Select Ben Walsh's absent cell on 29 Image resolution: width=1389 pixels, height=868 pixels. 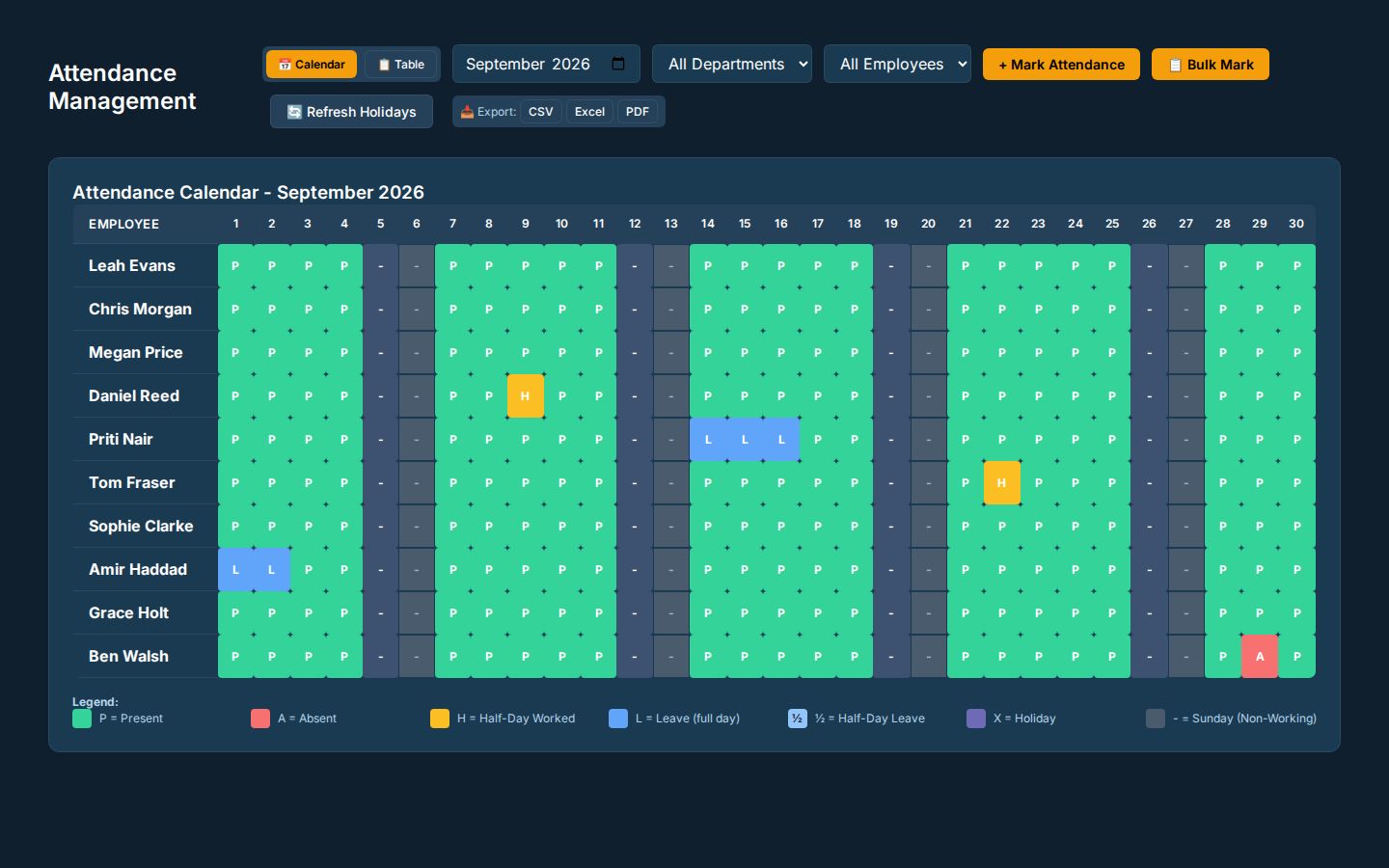click(1260, 656)
